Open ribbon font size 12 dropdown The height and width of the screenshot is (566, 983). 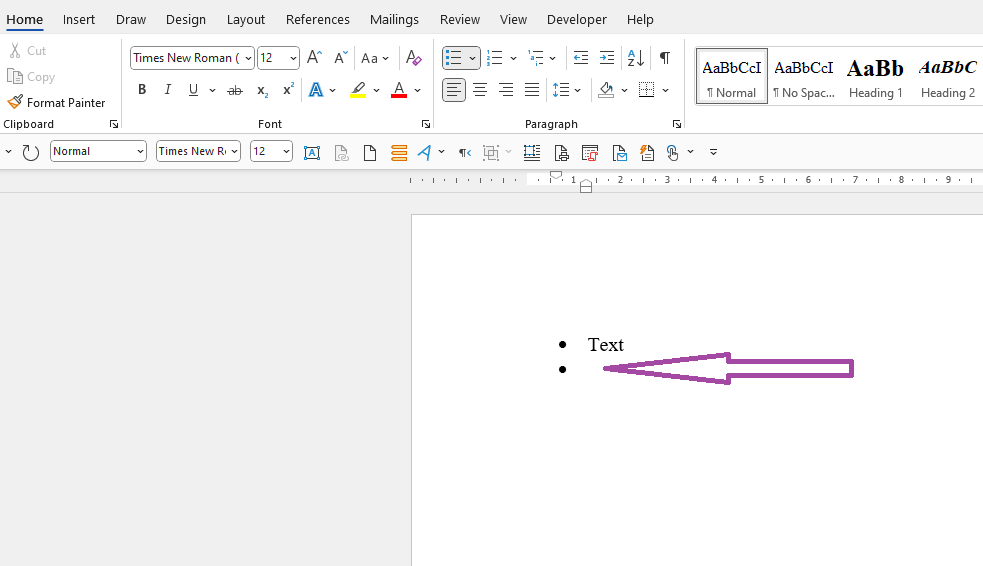tap(293, 58)
